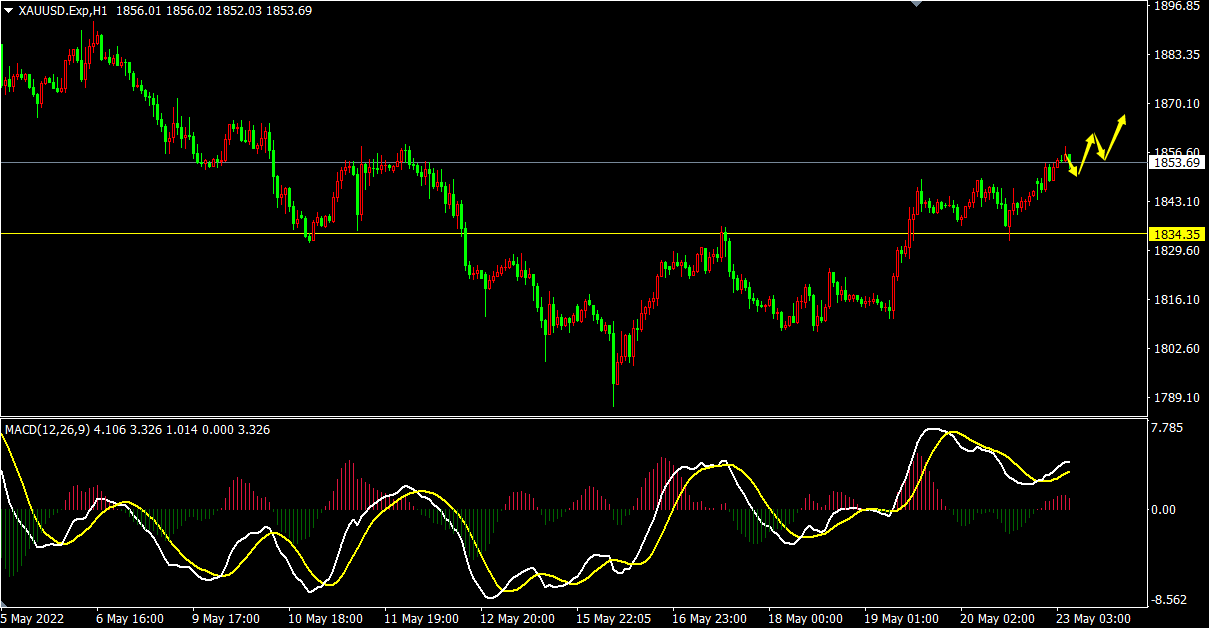
Task: Click the -8.562 MACD scale value
Action: pyautogui.click(x=1170, y=600)
